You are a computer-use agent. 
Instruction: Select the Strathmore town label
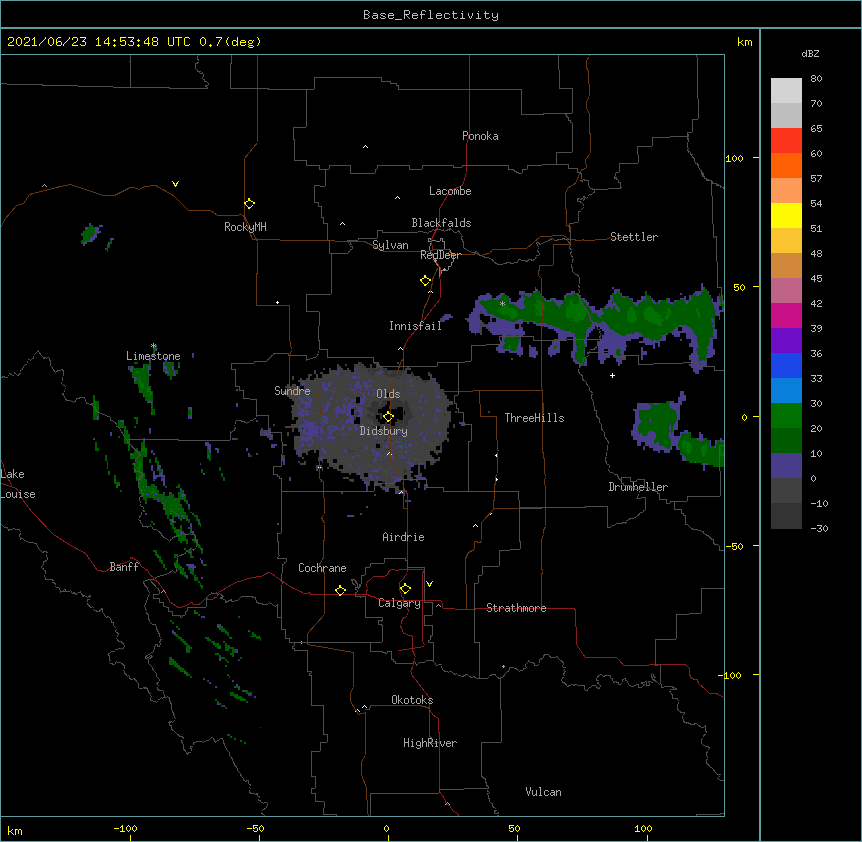(x=516, y=608)
